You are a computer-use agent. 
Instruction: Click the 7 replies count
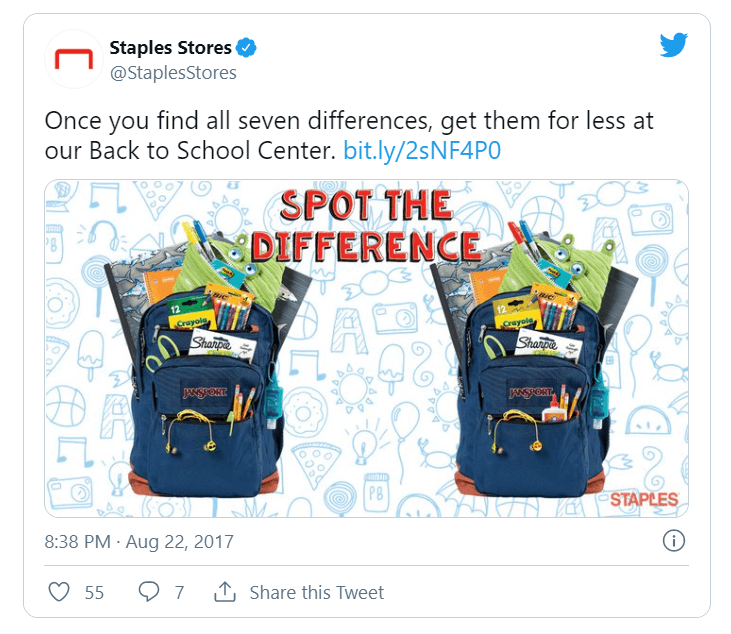tap(179, 593)
